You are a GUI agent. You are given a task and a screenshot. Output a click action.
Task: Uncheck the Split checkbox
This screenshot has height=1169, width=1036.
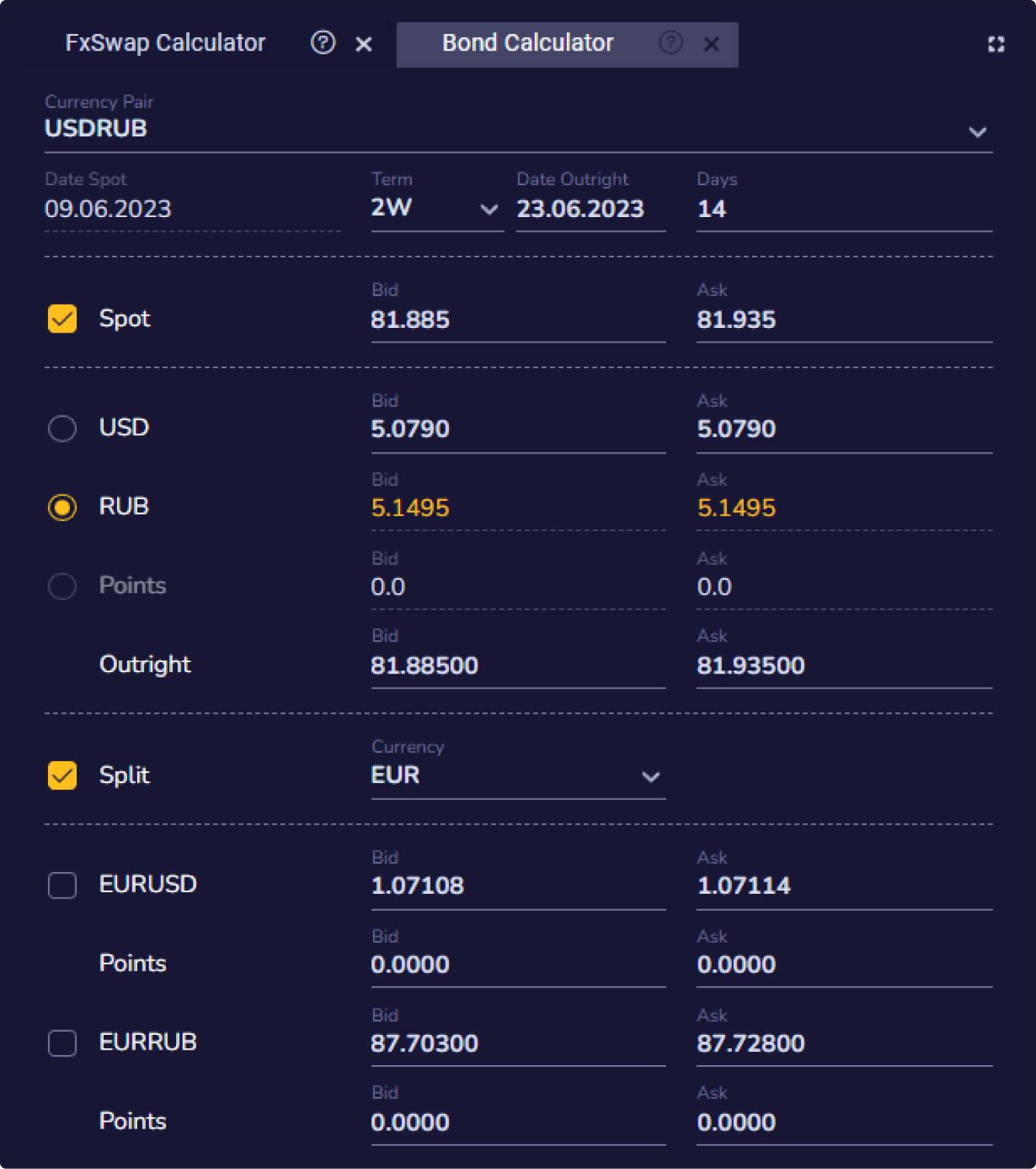click(62, 775)
